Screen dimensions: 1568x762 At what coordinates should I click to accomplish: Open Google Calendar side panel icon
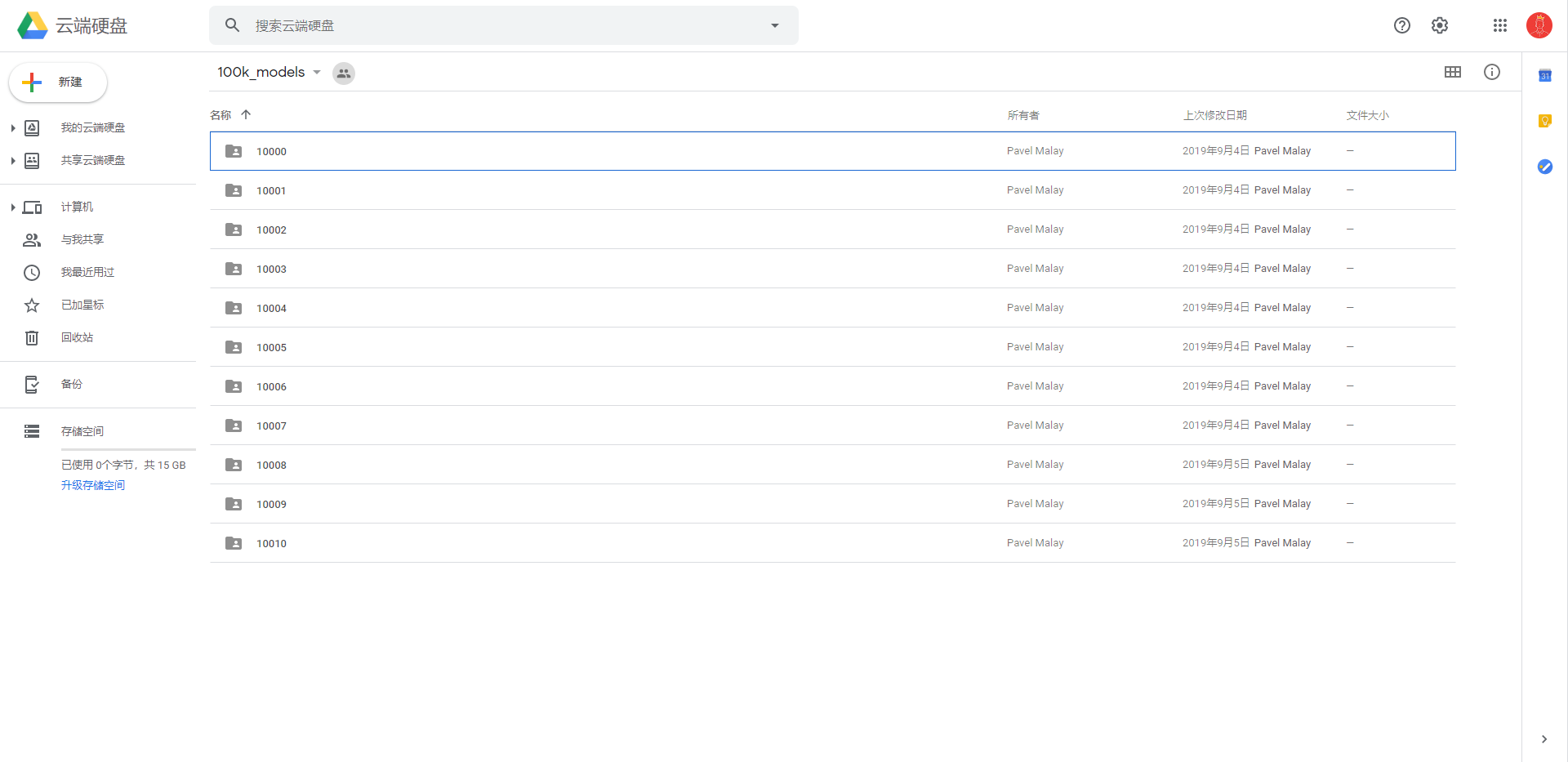pos(1545,76)
